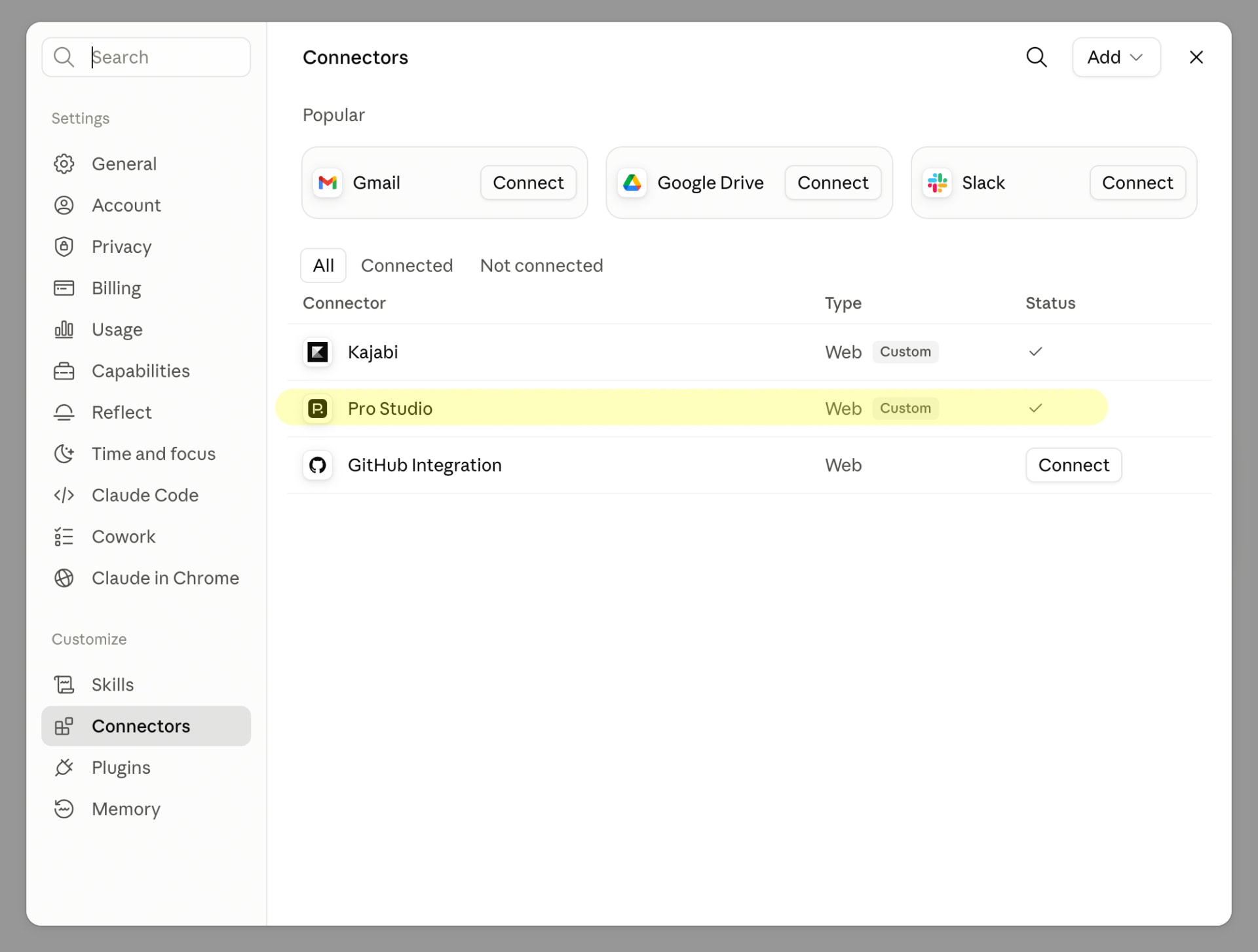
Task: Switch to the Not connected tab
Action: pyautogui.click(x=541, y=265)
